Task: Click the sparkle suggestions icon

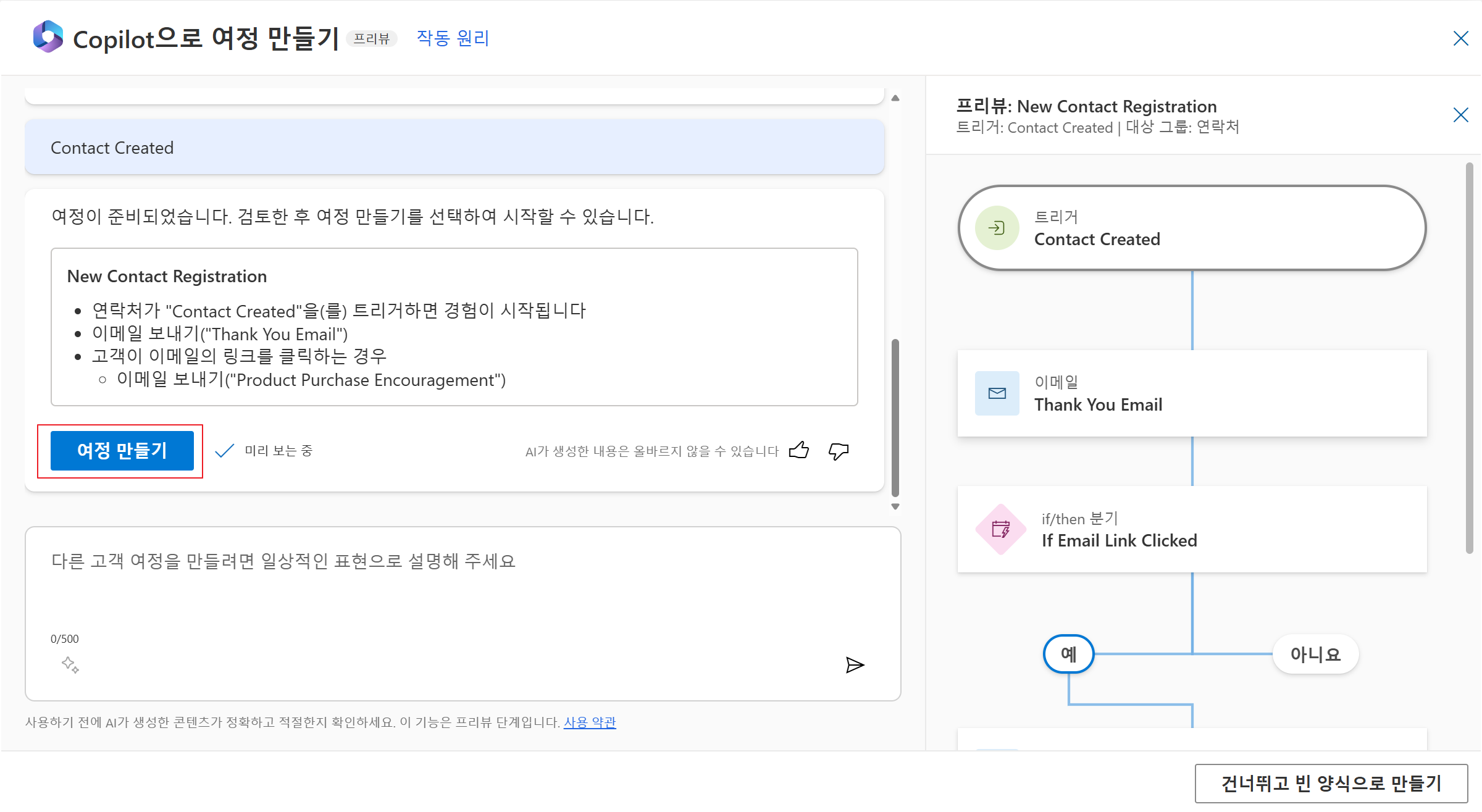Action: pyautogui.click(x=70, y=665)
